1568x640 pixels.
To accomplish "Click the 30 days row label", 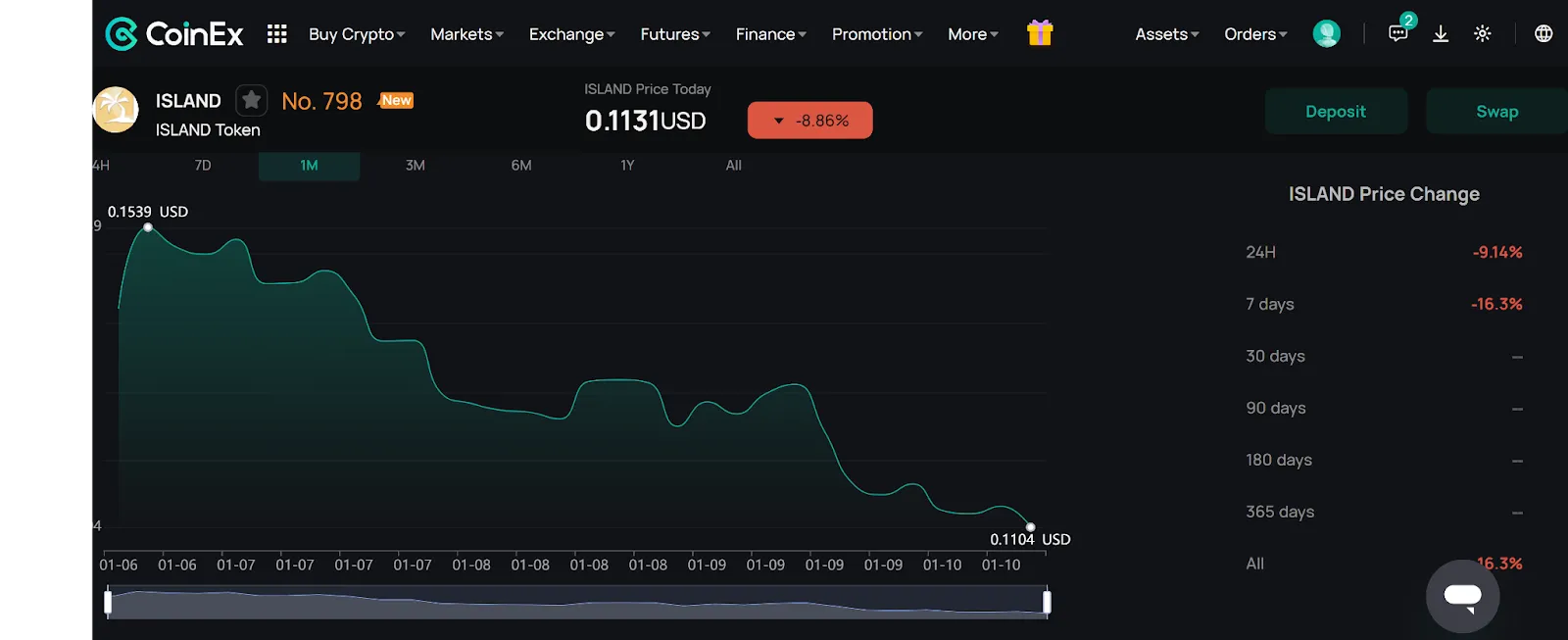I will [1275, 356].
